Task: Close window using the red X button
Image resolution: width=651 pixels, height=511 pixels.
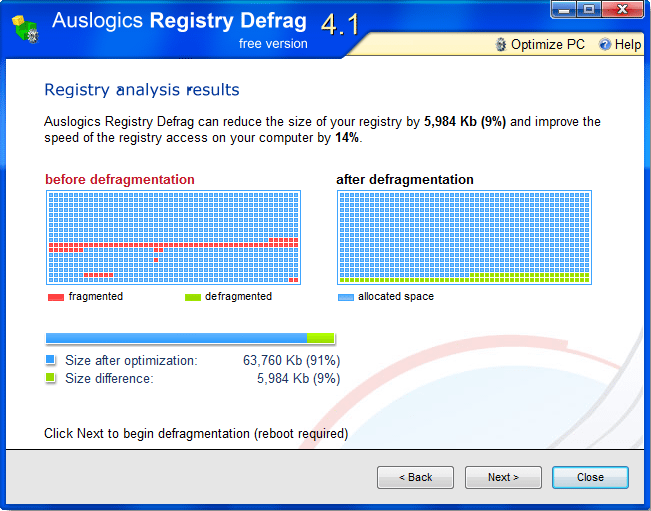Action: point(622,9)
